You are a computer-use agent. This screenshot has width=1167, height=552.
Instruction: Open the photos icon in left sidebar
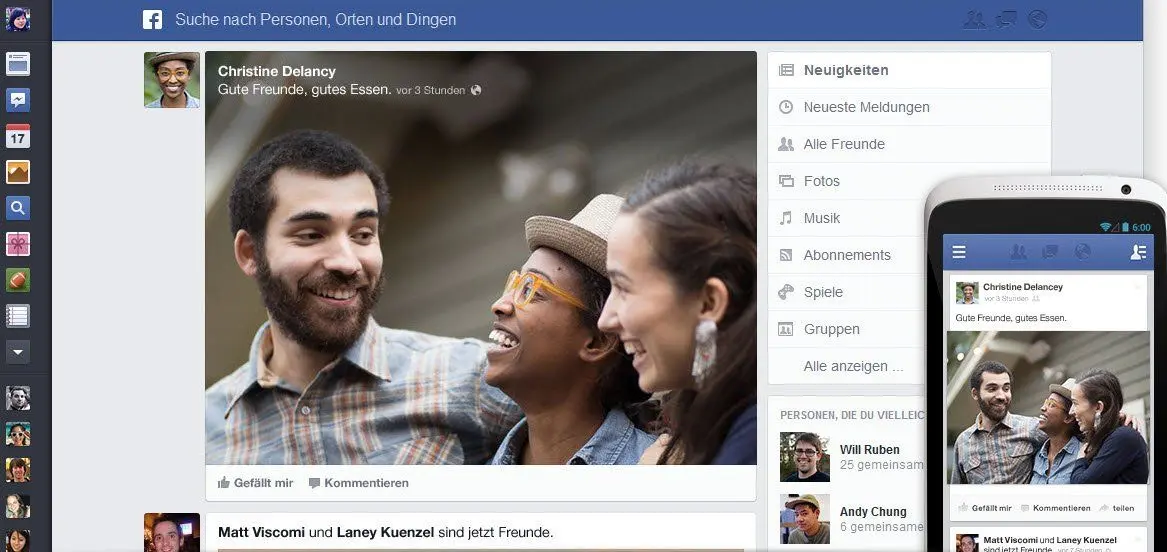(18, 172)
